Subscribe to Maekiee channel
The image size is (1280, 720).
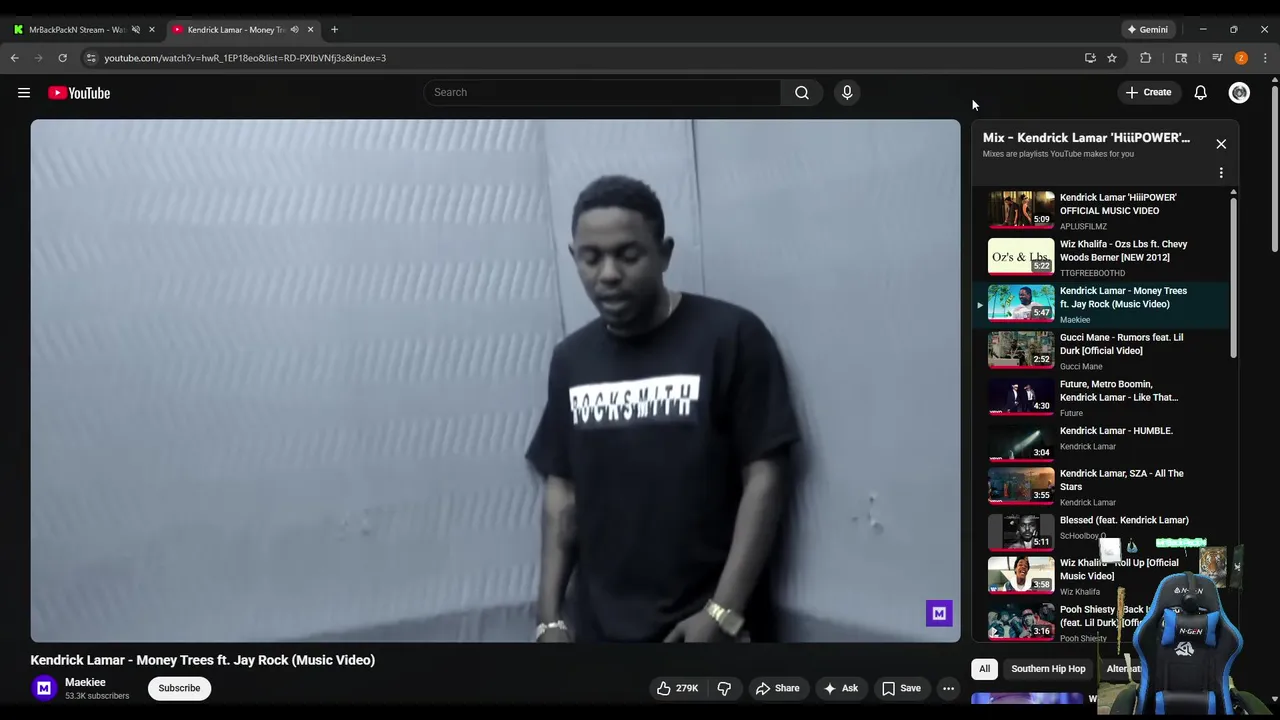179,688
